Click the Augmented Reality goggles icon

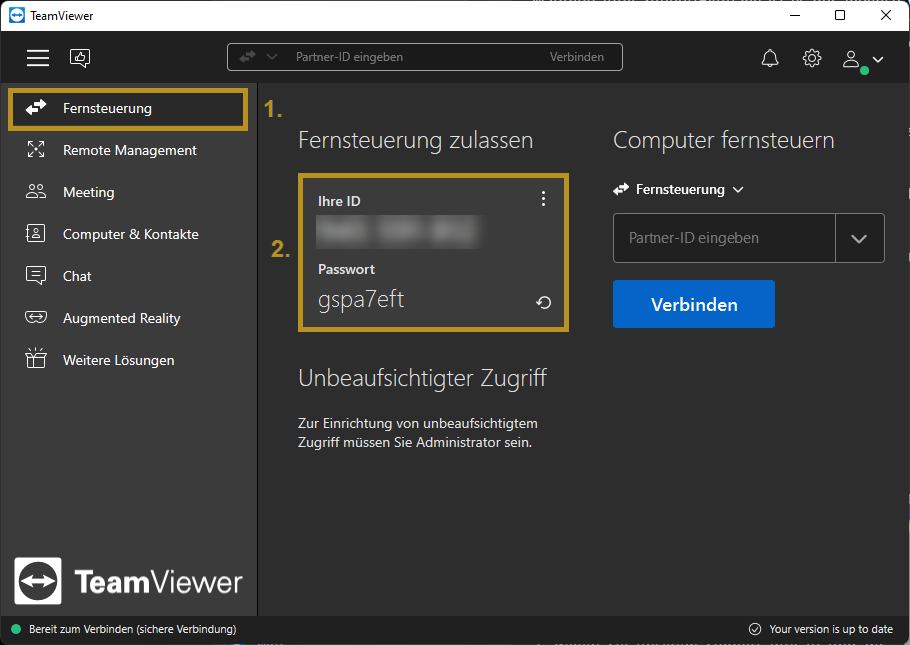[x=36, y=317]
